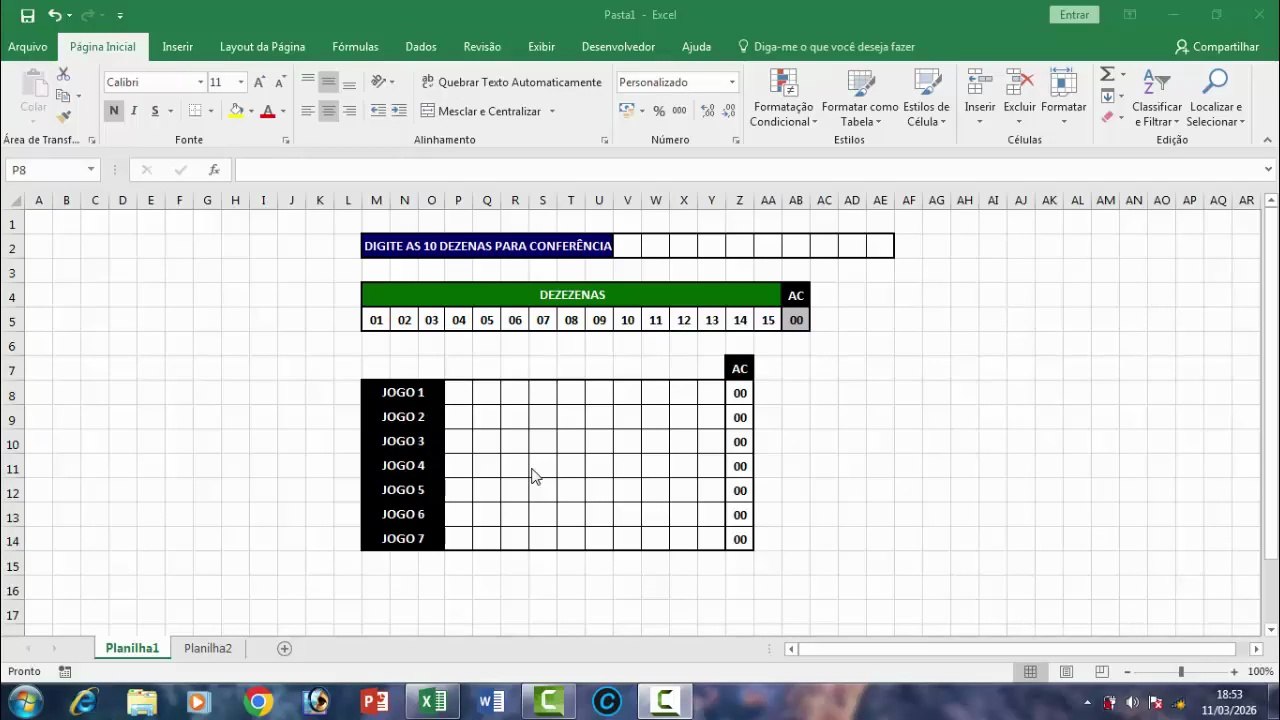The width and height of the screenshot is (1280, 720).
Task: Click the Formatar como Tabela icon
Action: coord(860,83)
